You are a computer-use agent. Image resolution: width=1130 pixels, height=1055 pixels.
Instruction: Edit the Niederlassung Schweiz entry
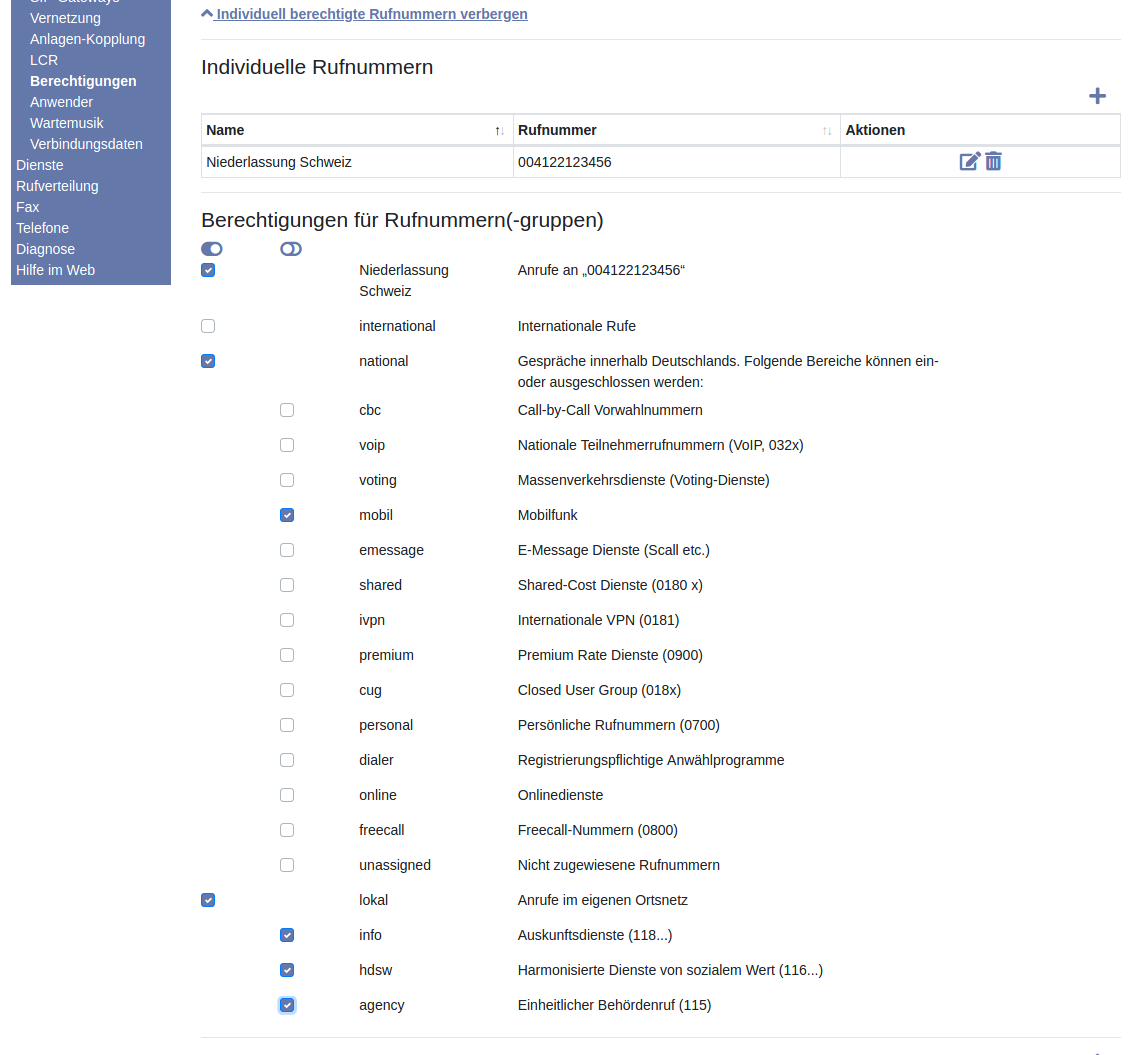pyautogui.click(x=969, y=161)
